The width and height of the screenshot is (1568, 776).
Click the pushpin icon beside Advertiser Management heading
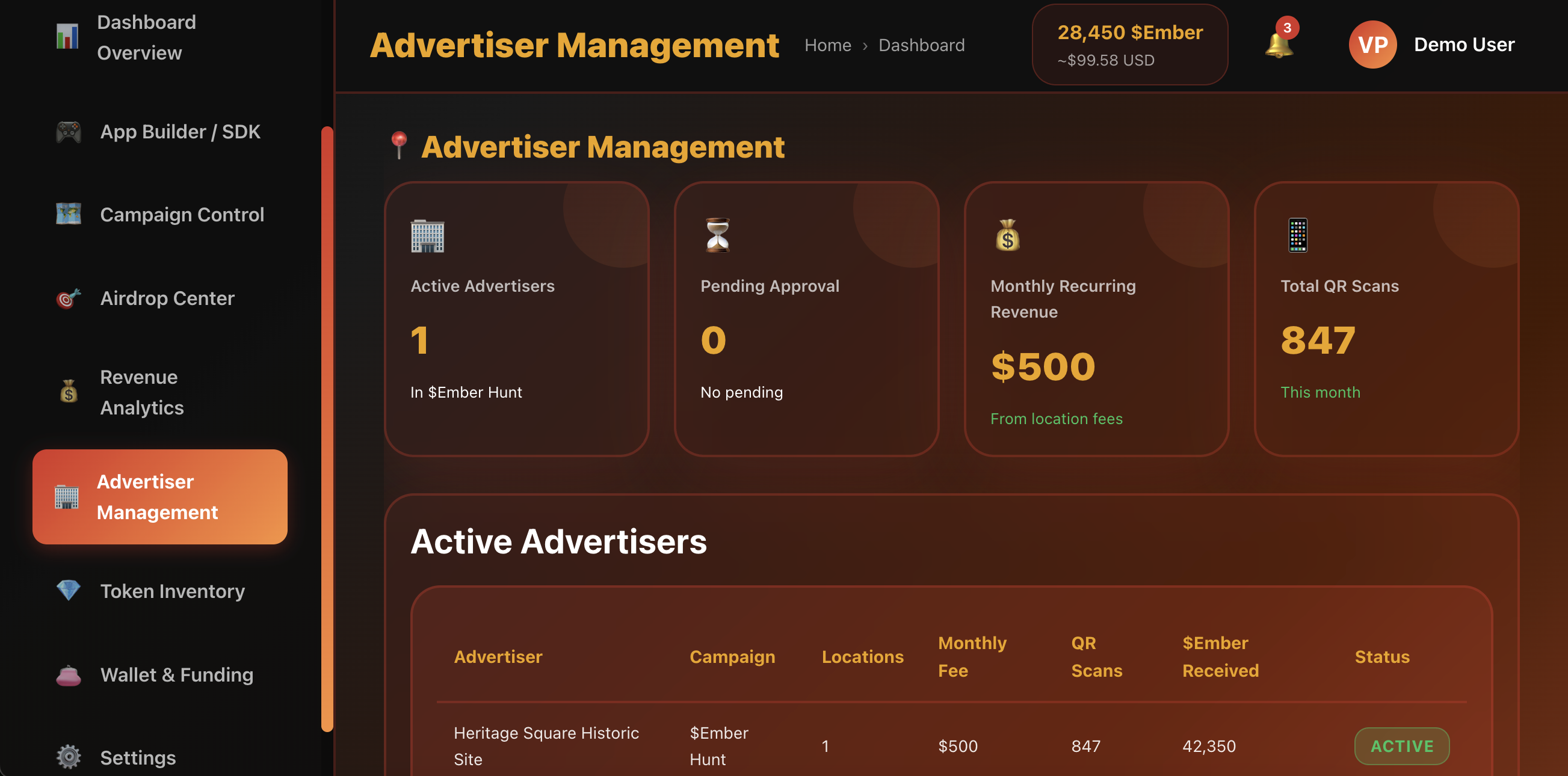(400, 146)
